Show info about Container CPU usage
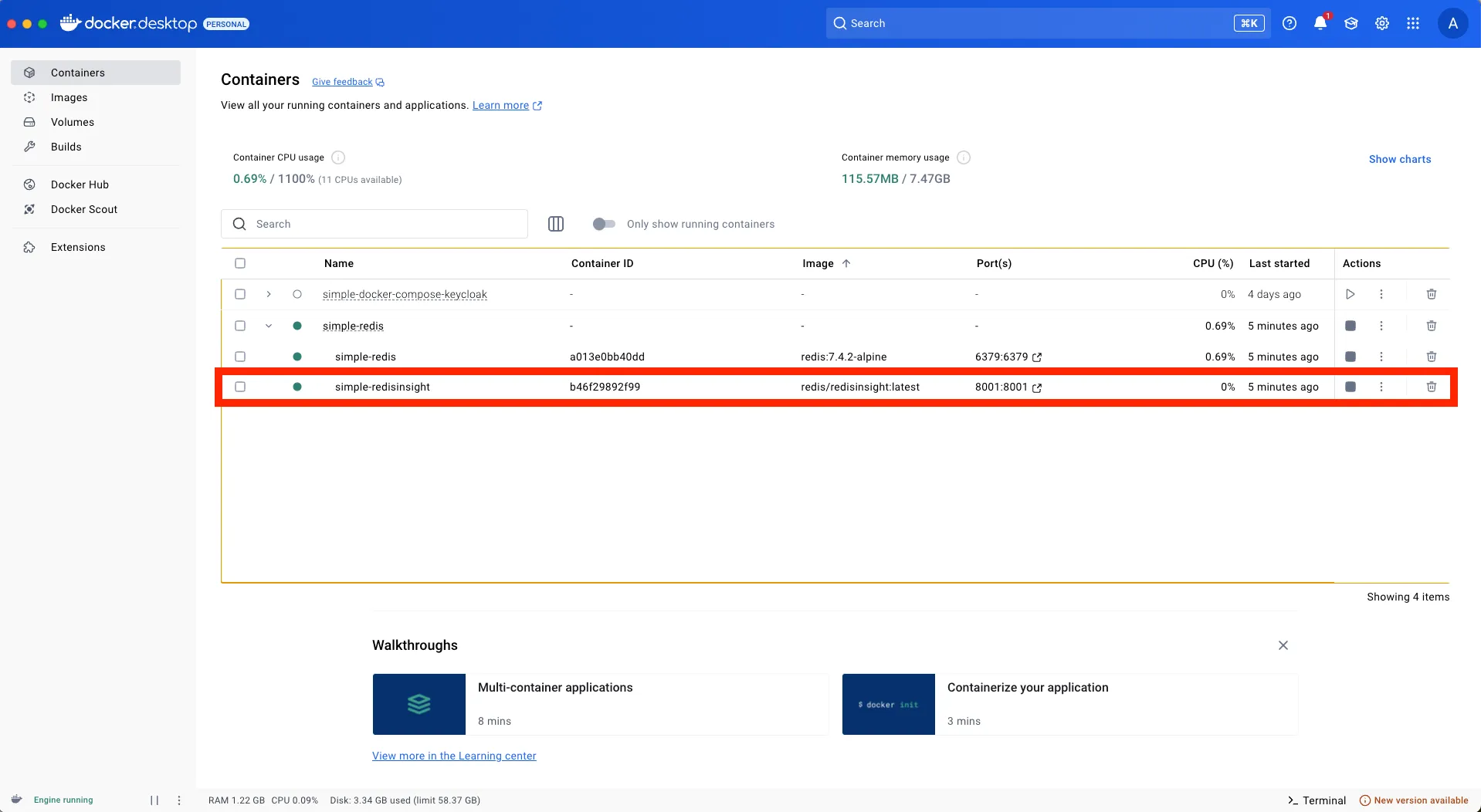The image size is (1481, 812). coord(338,157)
